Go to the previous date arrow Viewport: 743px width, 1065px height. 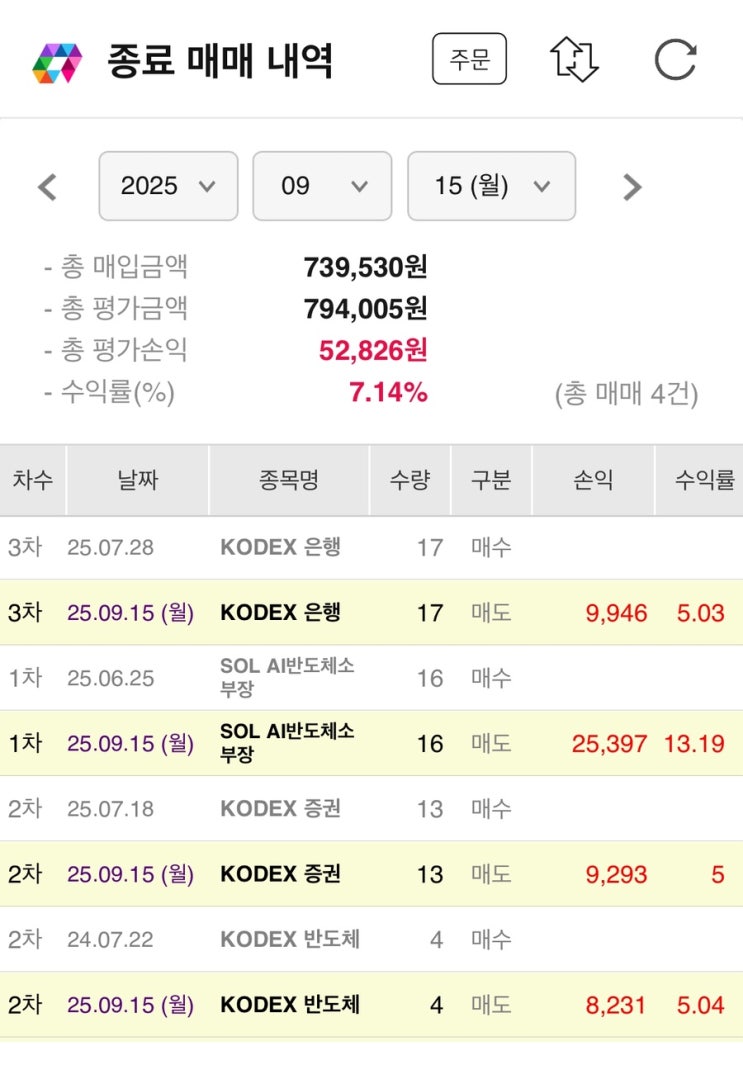47,187
